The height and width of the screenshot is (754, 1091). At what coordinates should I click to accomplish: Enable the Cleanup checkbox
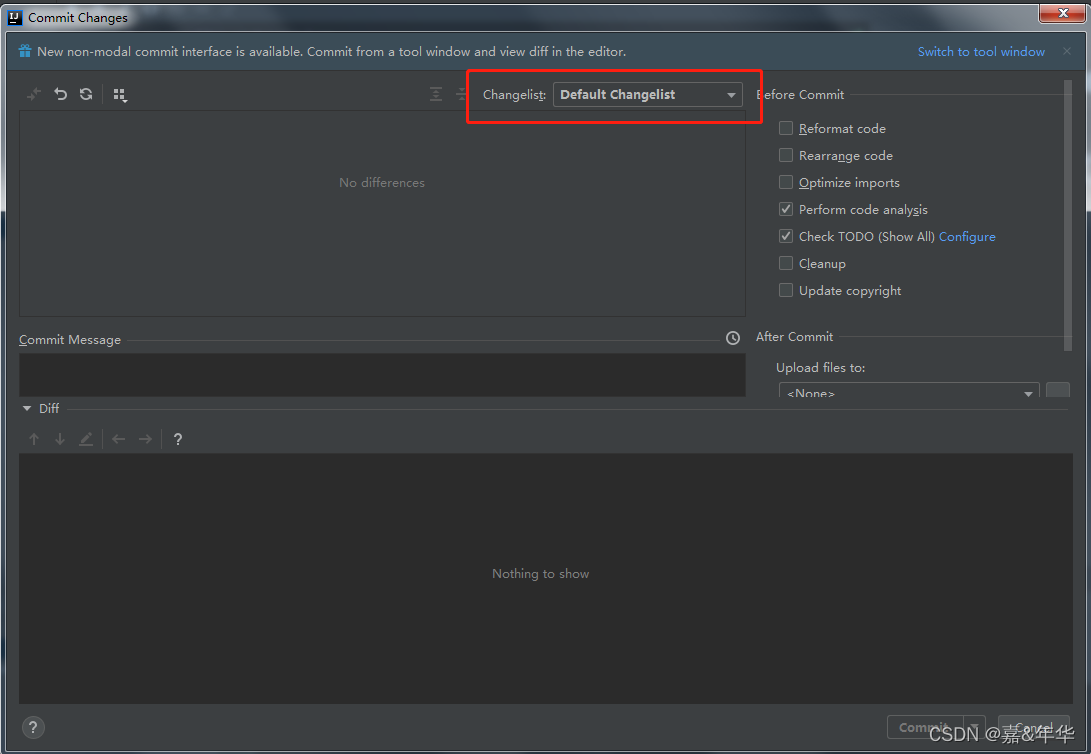786,263
